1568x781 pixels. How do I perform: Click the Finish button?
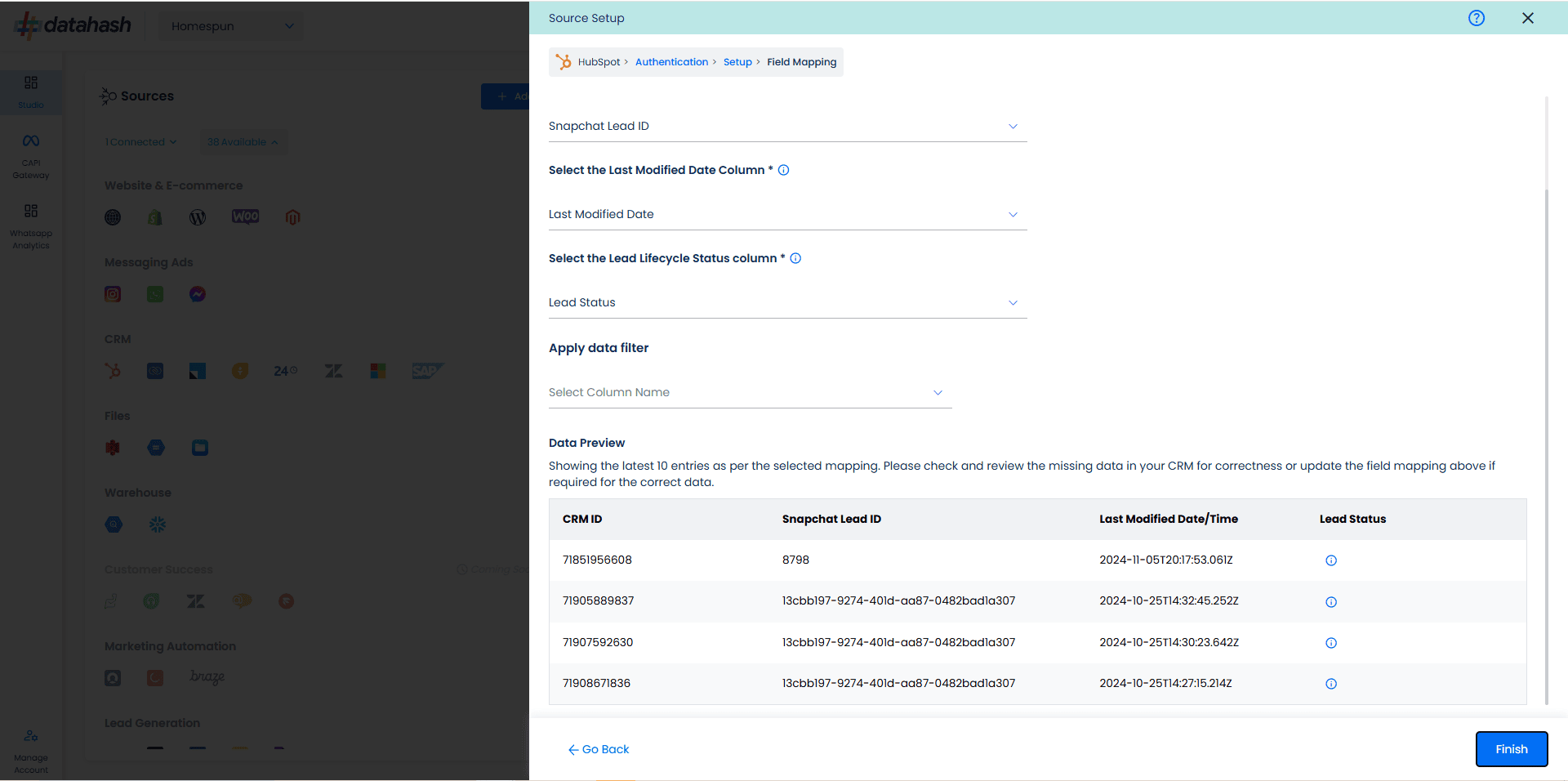point(1512,749)
